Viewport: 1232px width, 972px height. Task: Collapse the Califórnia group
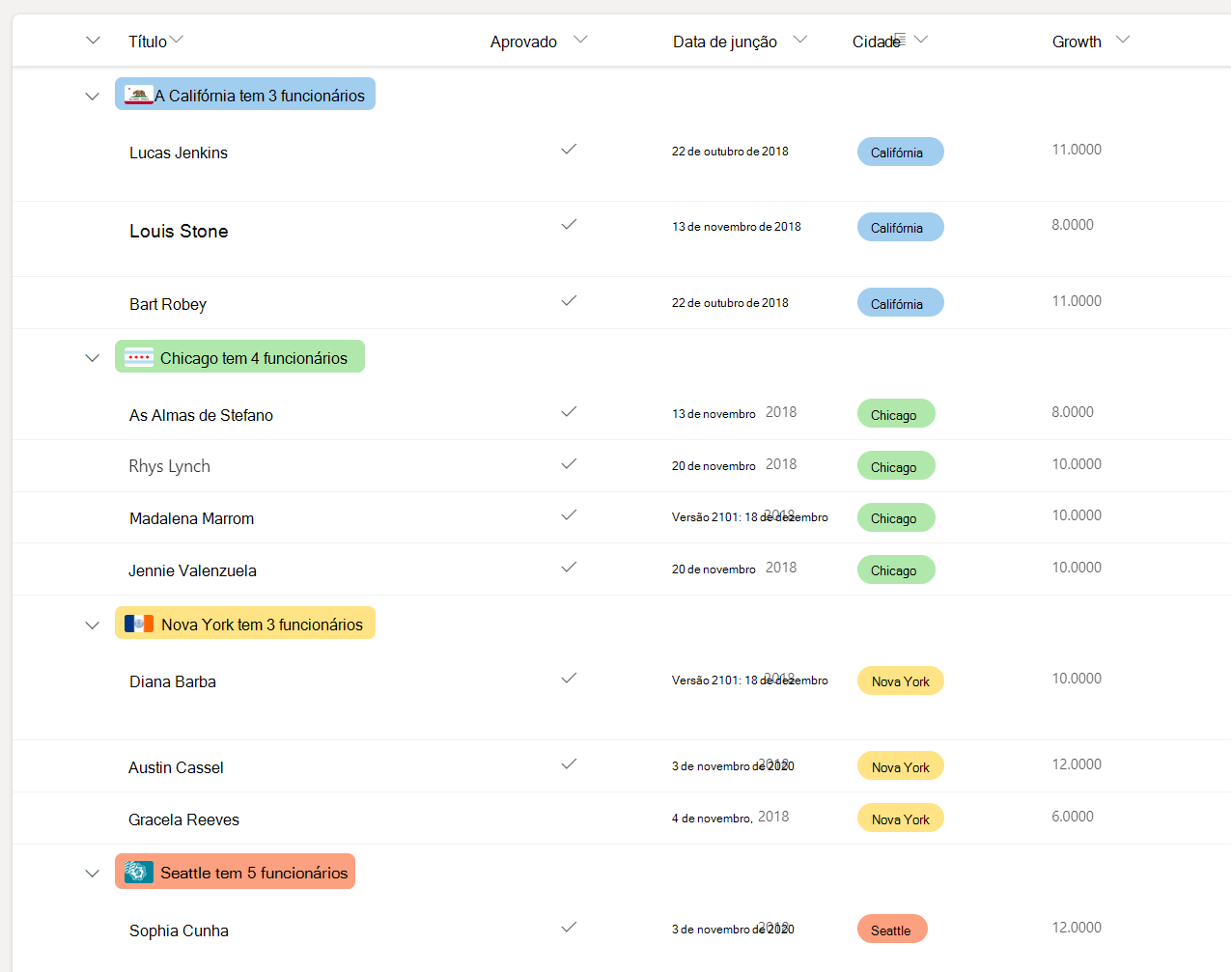tap(93, 97)
